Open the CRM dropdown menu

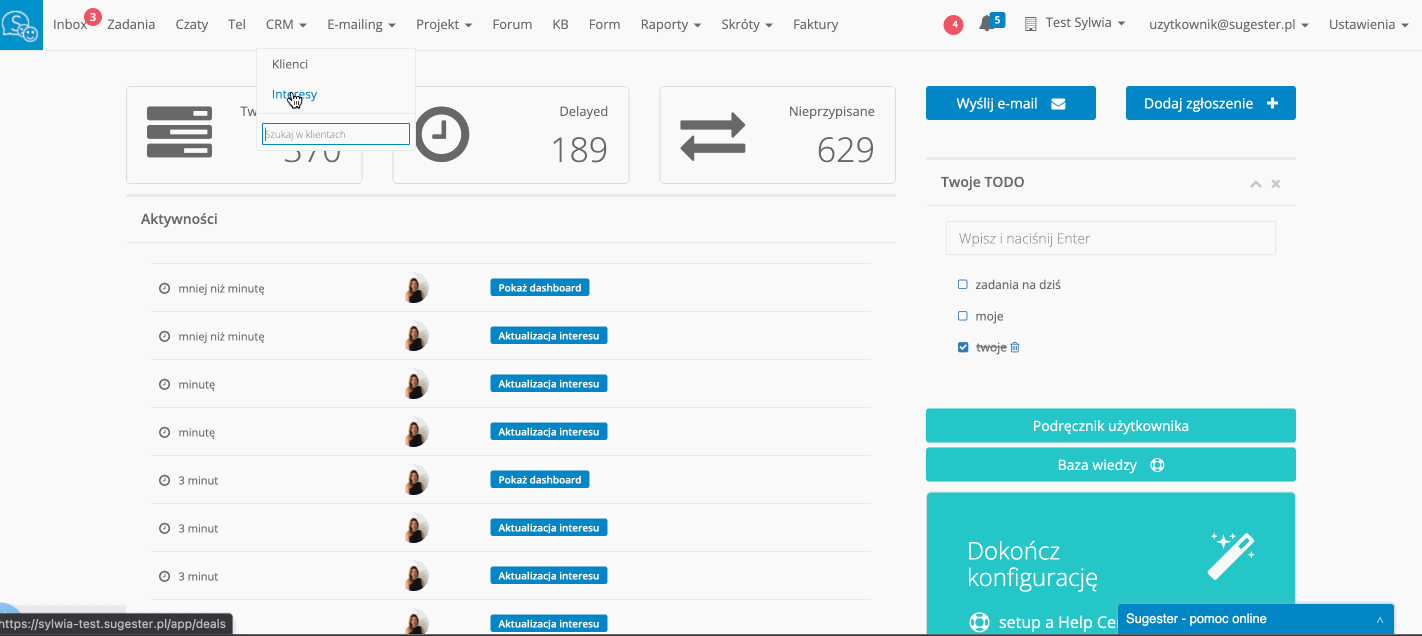pyautogui.click(x=286, y=24)
